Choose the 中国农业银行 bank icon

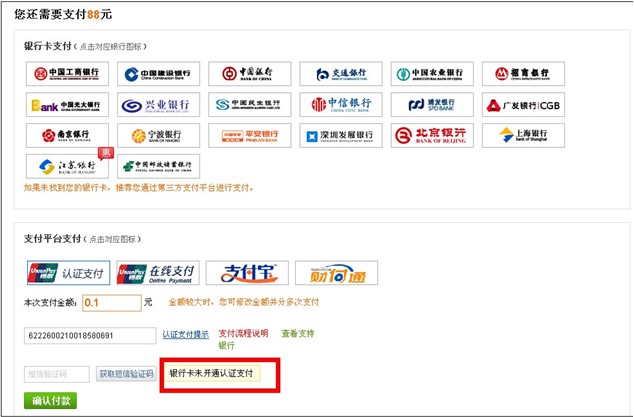pyautogui.click(x=431, y=74)
